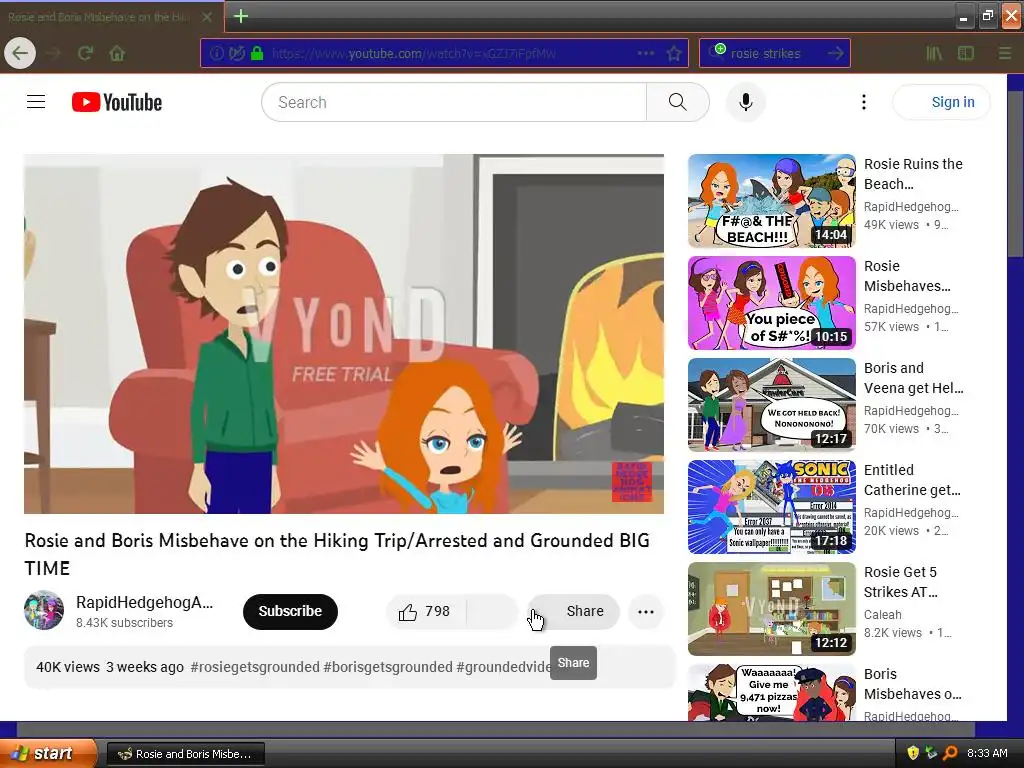
Task: Open YouTube settings three-dot menu
Action: pos(863,102)
